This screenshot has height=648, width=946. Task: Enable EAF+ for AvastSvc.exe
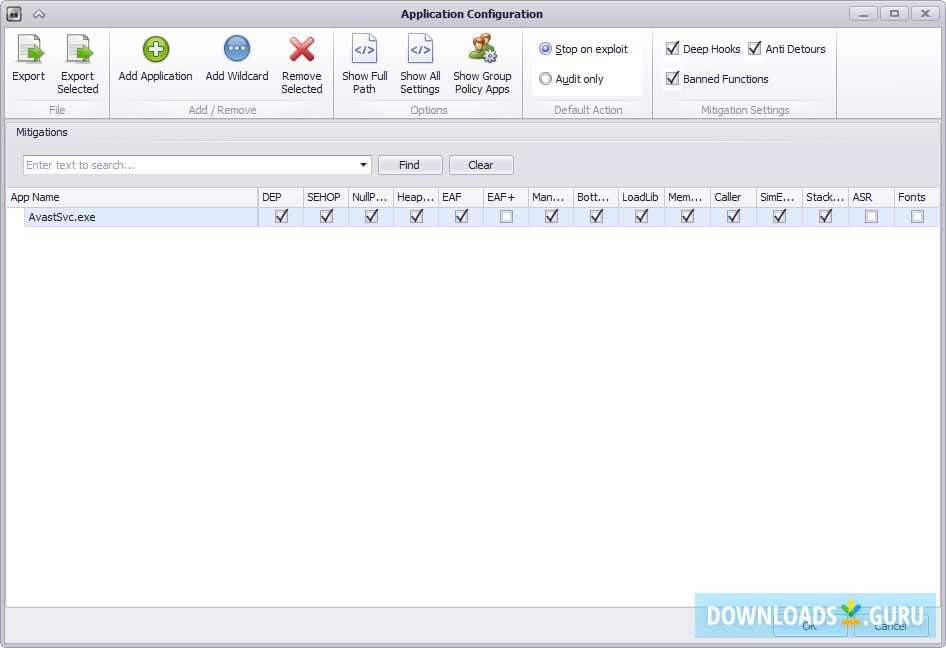point(506,216)
